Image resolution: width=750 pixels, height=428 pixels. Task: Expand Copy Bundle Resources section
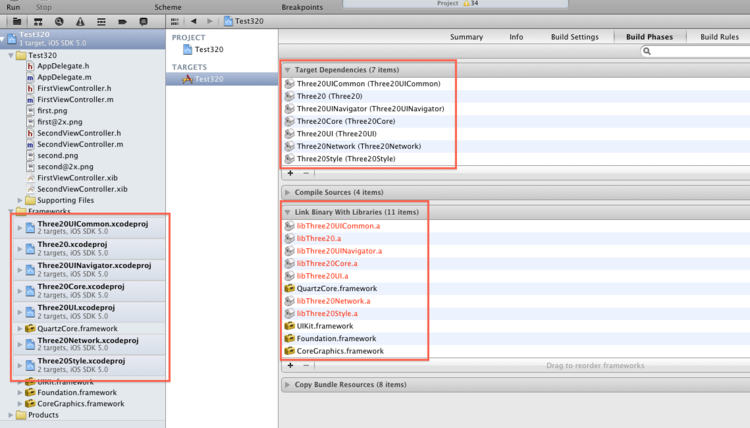click(287, 384)
